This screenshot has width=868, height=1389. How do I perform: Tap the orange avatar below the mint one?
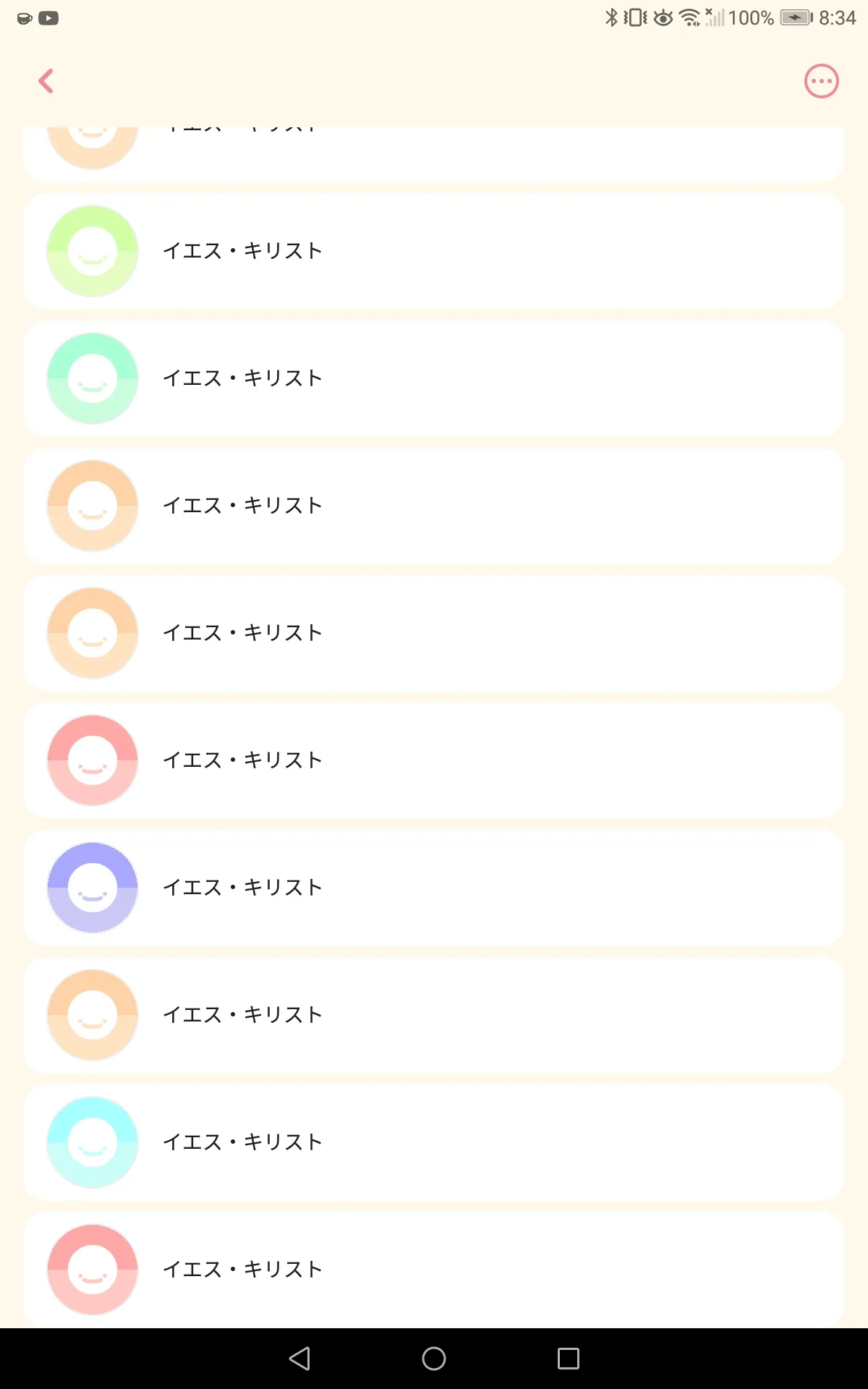[93, 506]
